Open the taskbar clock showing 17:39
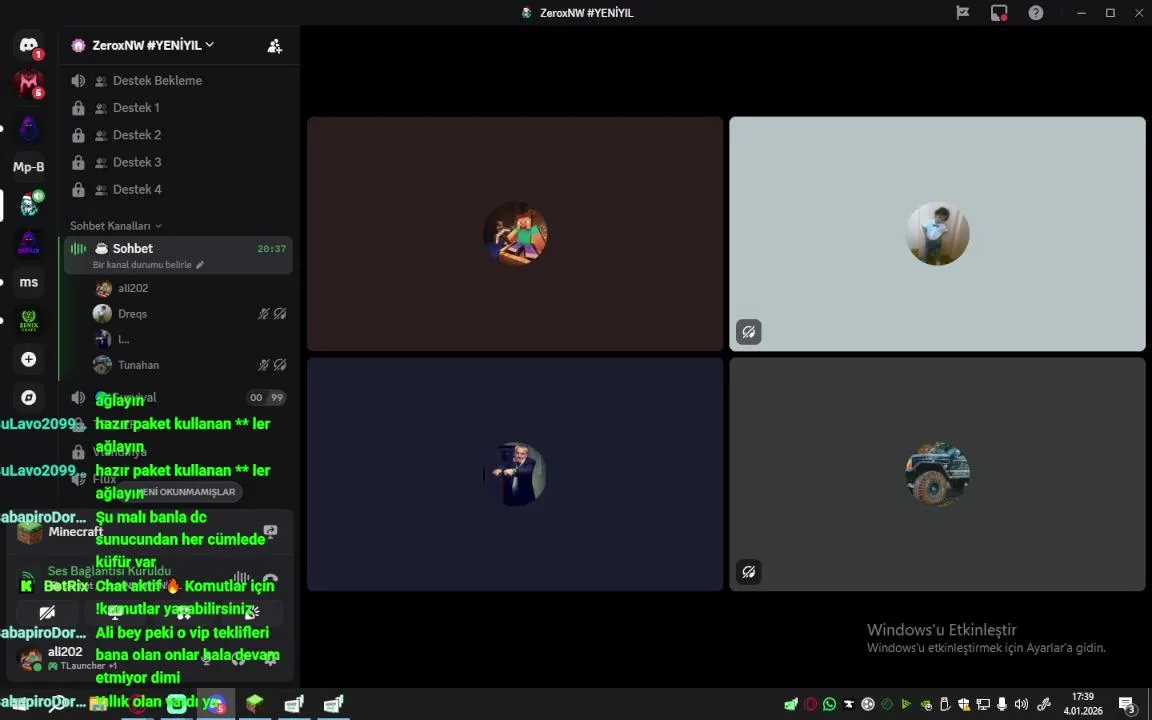 (x=1083, y=704)
